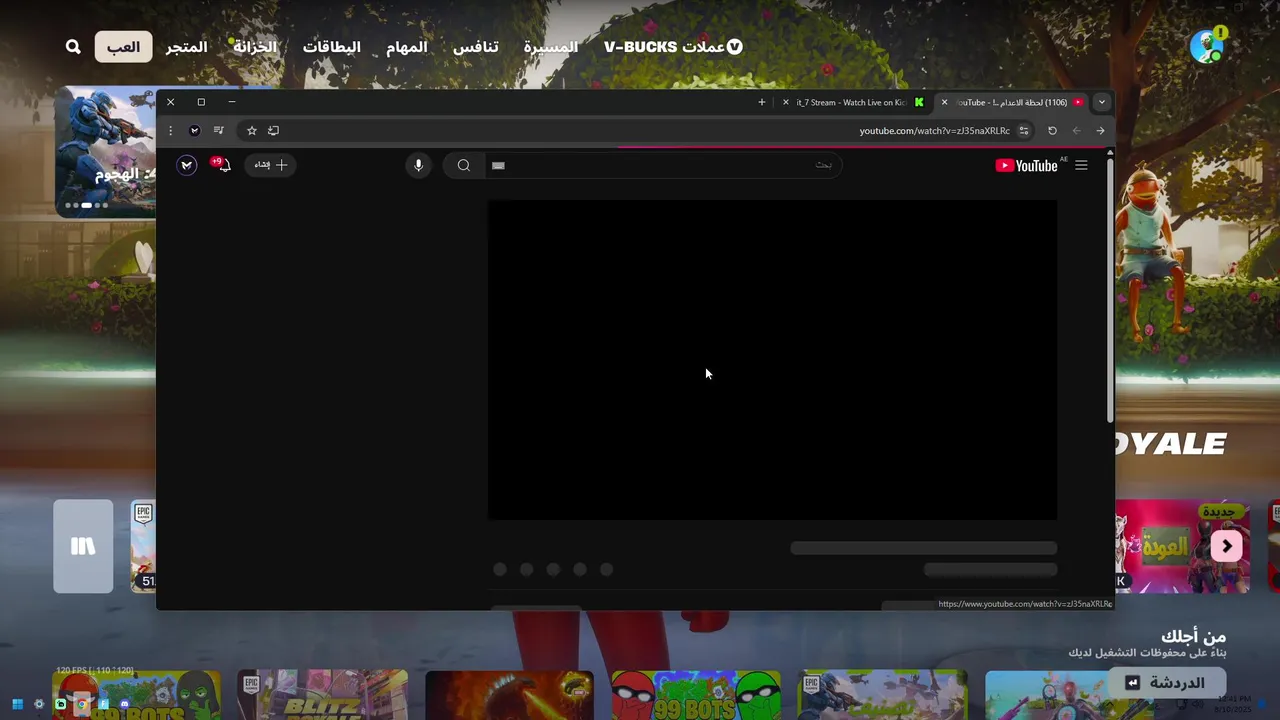Open the browser media control icon
The height and width of the screenshot is (720, 1280).
[x=218, y=131]
